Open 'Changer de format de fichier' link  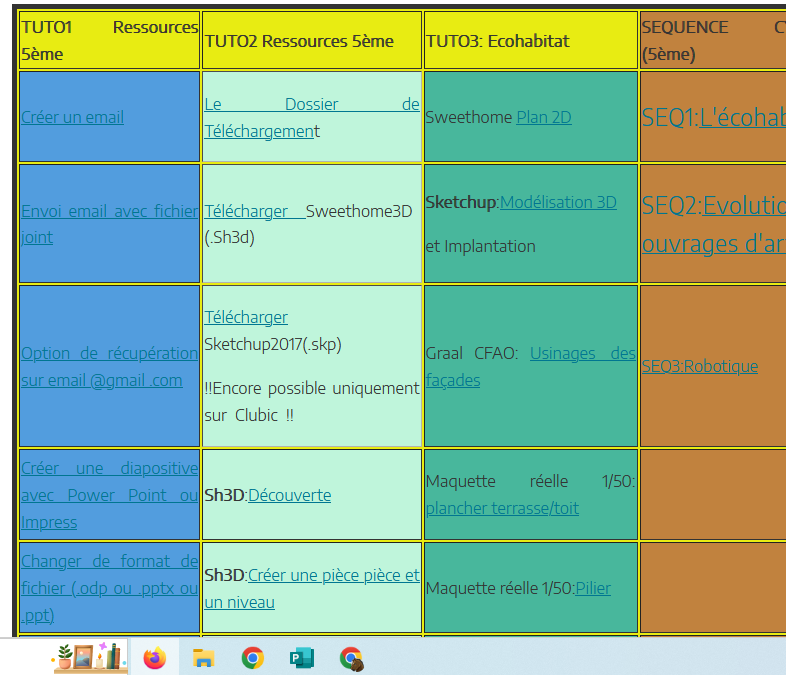tap(109, 588)
